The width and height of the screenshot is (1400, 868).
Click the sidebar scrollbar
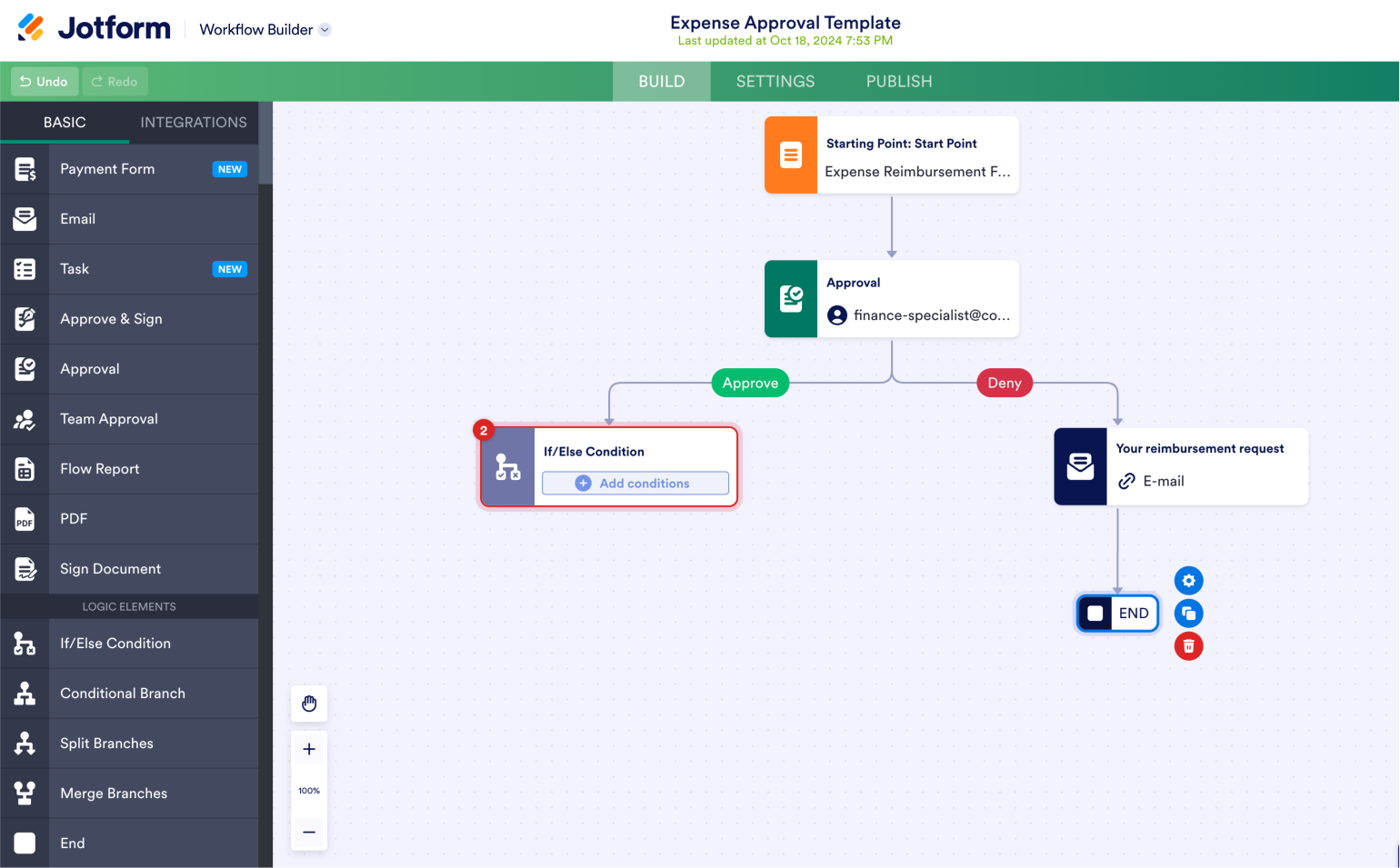[265, 144]
